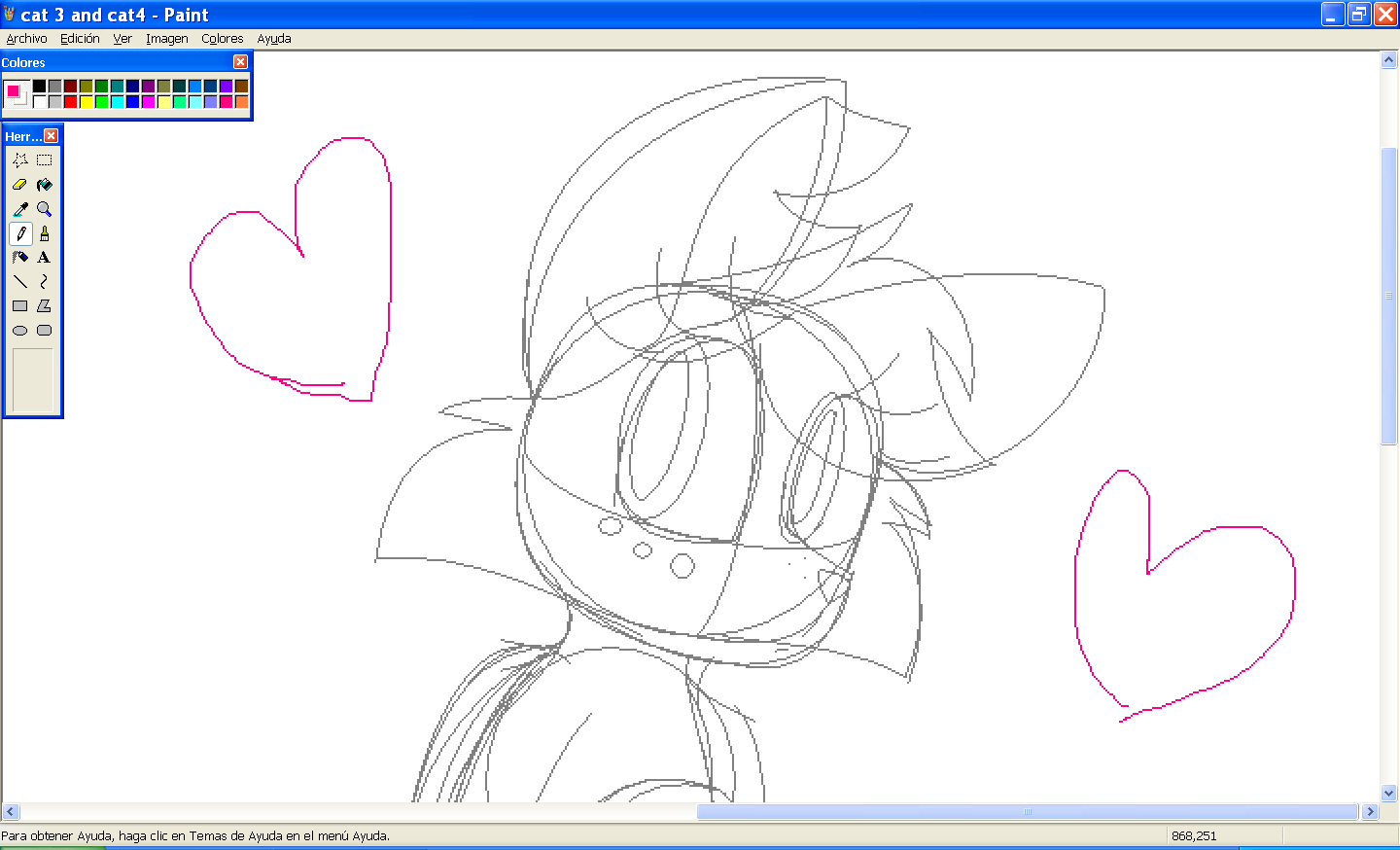Pick the dark red maroon swatch
1400x850 pixels.
pyautogui.click(x=71, y=86)
